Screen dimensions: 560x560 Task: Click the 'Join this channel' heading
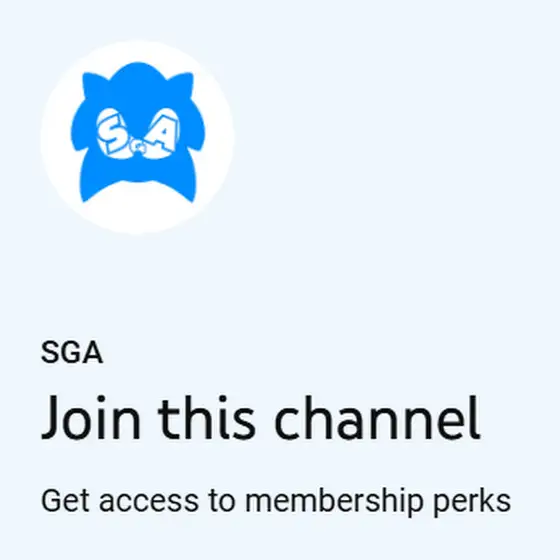point(261,418)
